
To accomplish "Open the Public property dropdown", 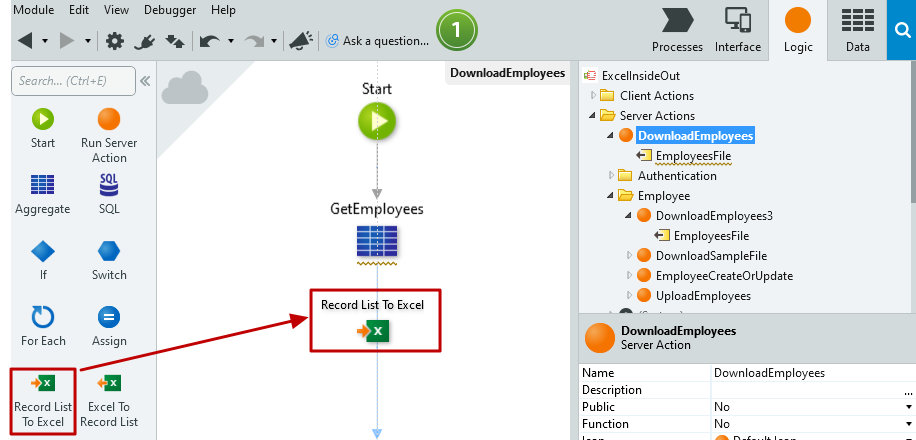I will 909,407.
